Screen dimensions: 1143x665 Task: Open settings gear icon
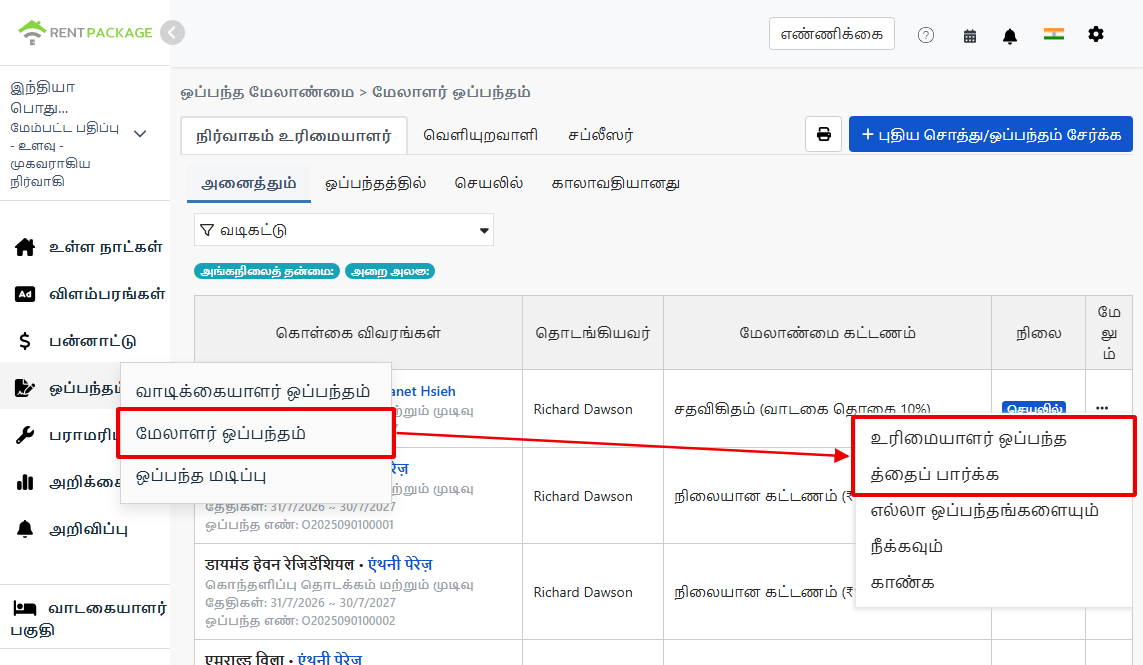pyautogui.click(x=1096, y=34)
